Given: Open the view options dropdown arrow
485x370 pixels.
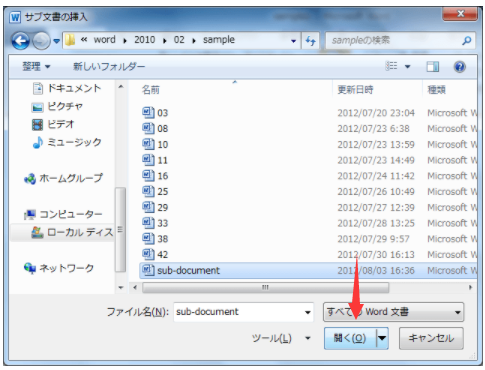Looking at the screenshot, I should coord(407,66).
